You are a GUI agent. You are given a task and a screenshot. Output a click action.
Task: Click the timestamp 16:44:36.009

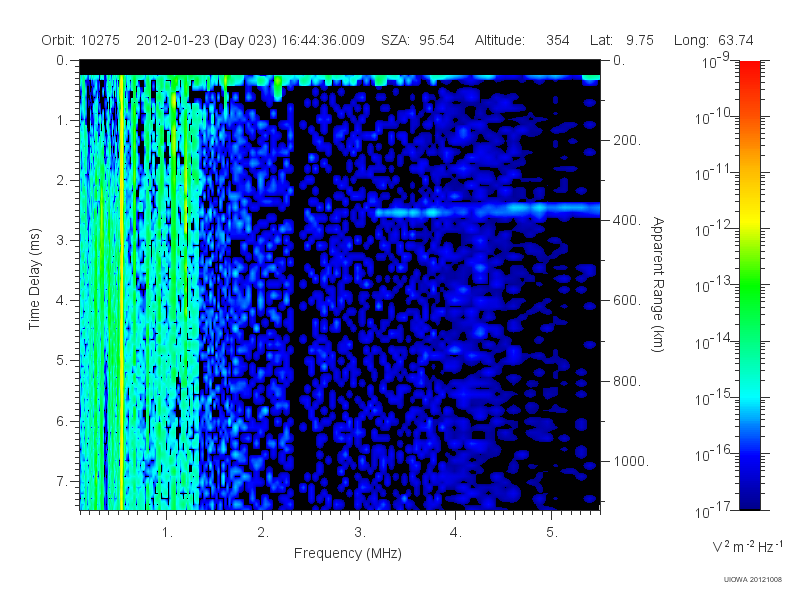coord(323,40)
